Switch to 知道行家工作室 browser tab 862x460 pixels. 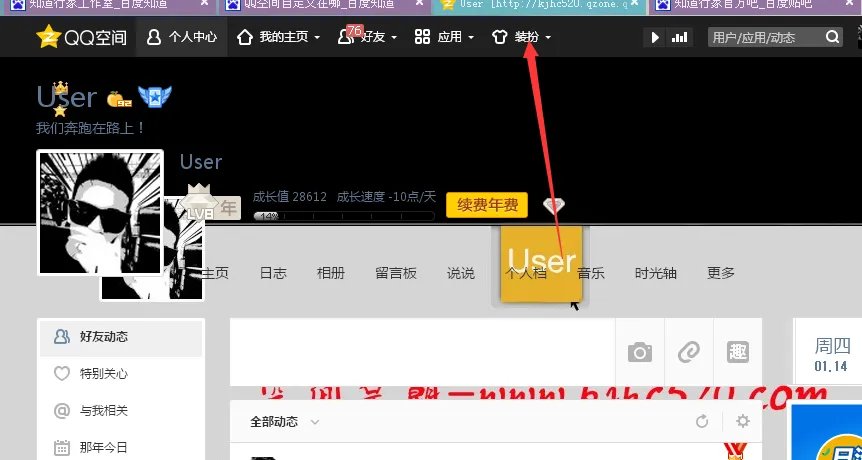[111, 5]
